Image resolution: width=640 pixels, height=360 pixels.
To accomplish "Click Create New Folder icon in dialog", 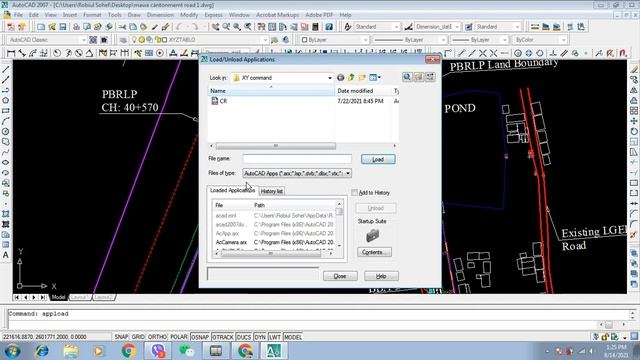I will click(362, 77).
